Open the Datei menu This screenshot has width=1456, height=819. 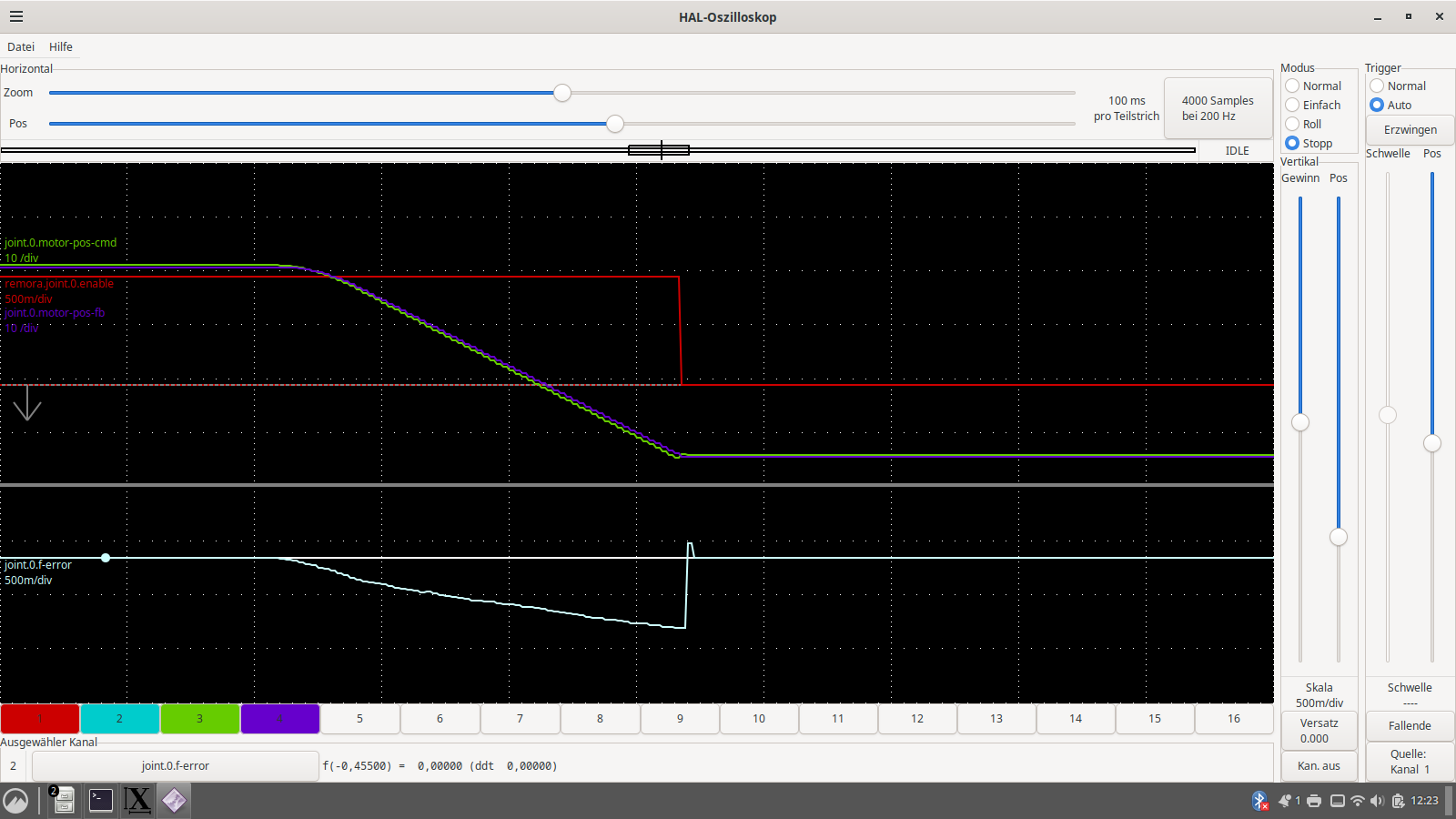click(x=21, y=46)
